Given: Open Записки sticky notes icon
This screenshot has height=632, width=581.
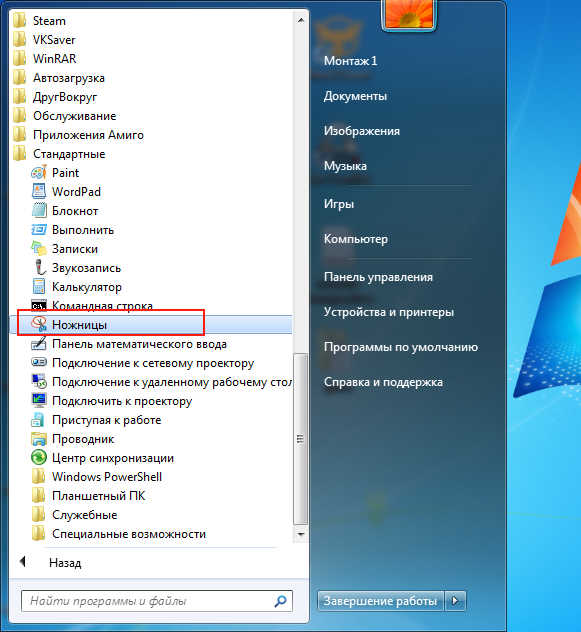Looking at the screenshot, I should point(39,249).
